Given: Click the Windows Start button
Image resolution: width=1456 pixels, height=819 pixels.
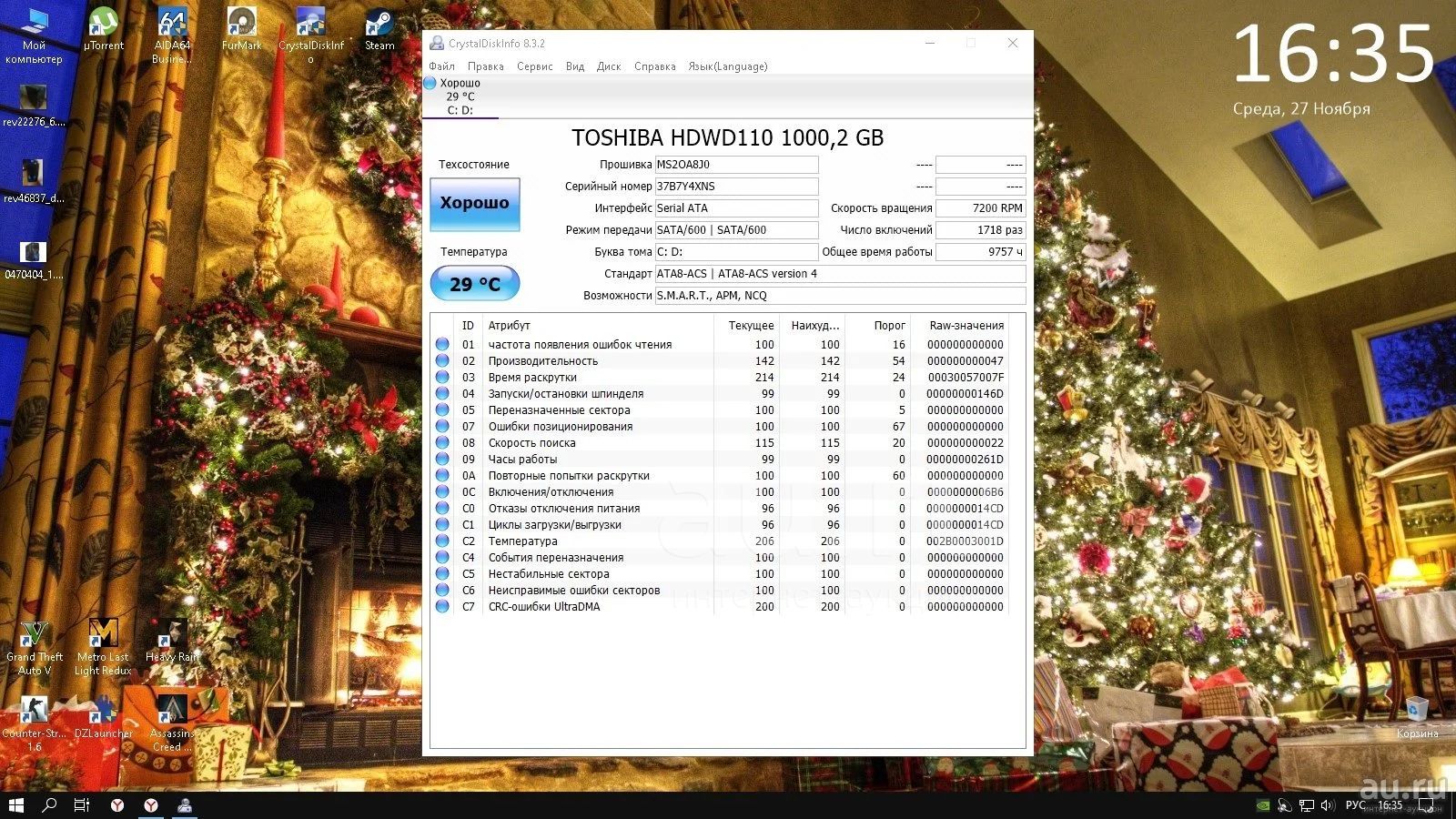Looking at the screenshot, I should [x=16, y=805].
